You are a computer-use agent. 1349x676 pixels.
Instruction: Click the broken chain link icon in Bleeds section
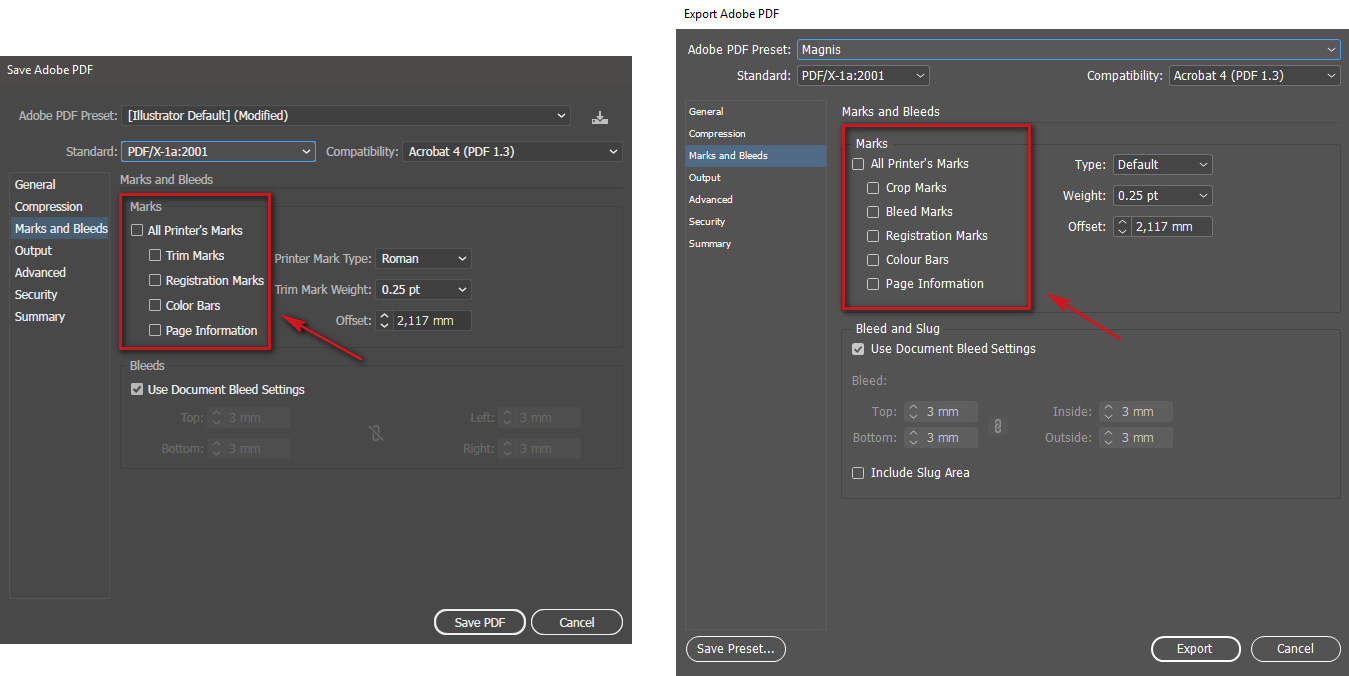pos(376,432)
